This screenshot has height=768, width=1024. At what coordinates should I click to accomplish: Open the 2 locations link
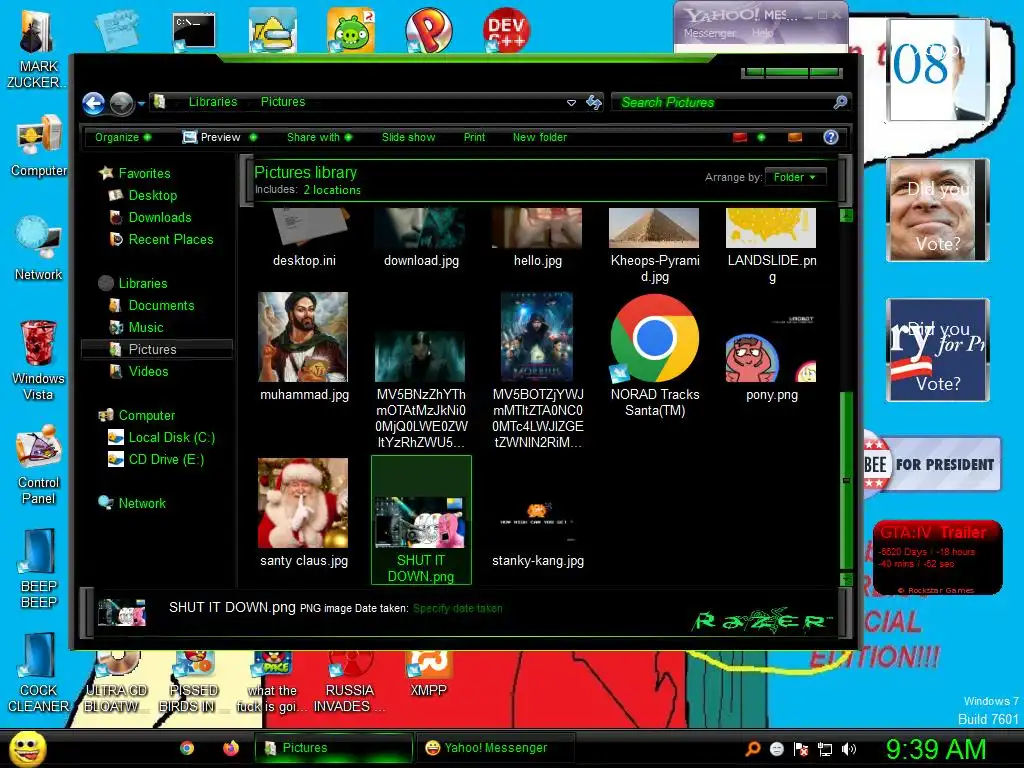332,190
